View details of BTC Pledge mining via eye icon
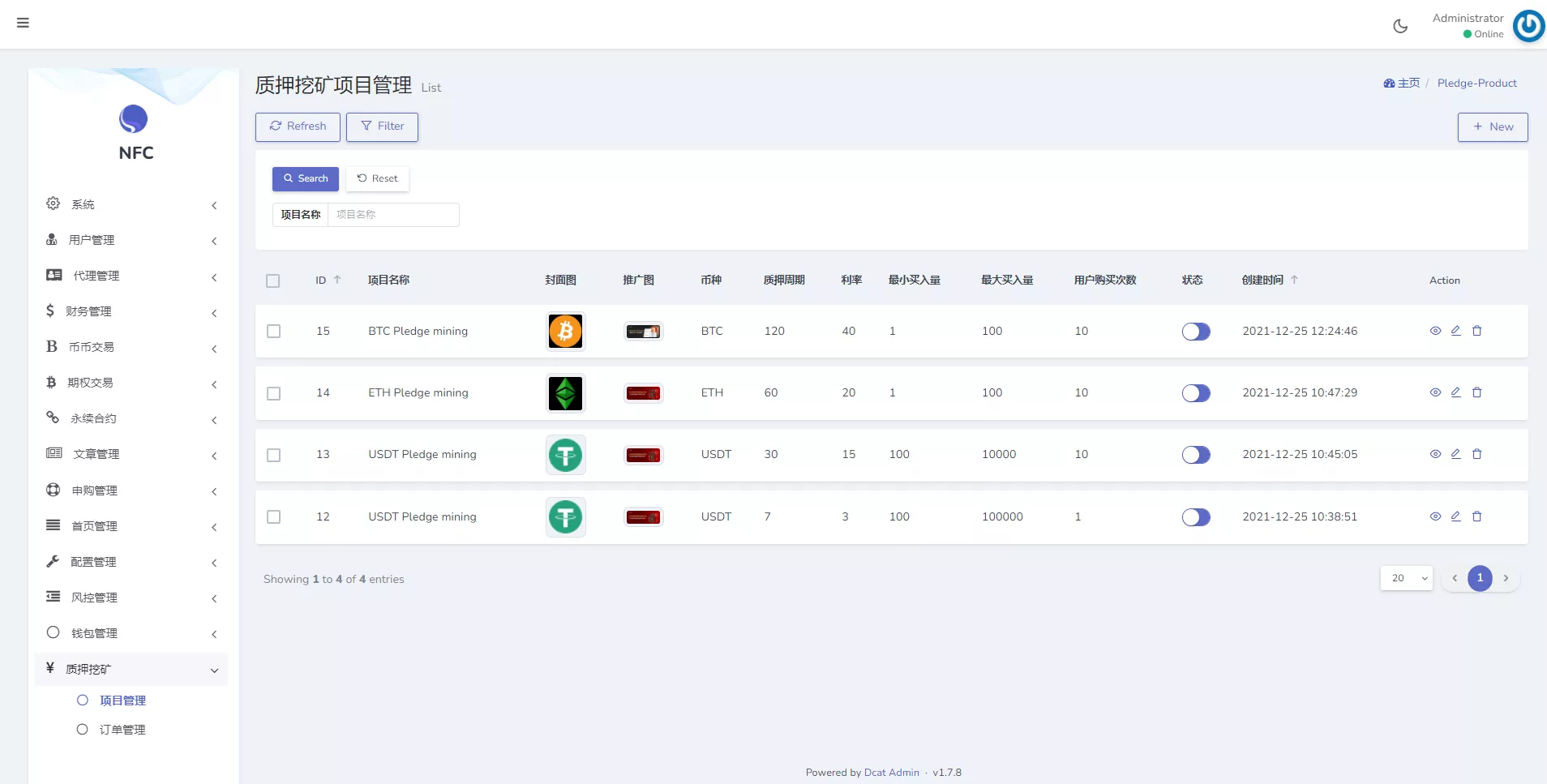This screenshot has width=1547, height=784. (1435, 331)
